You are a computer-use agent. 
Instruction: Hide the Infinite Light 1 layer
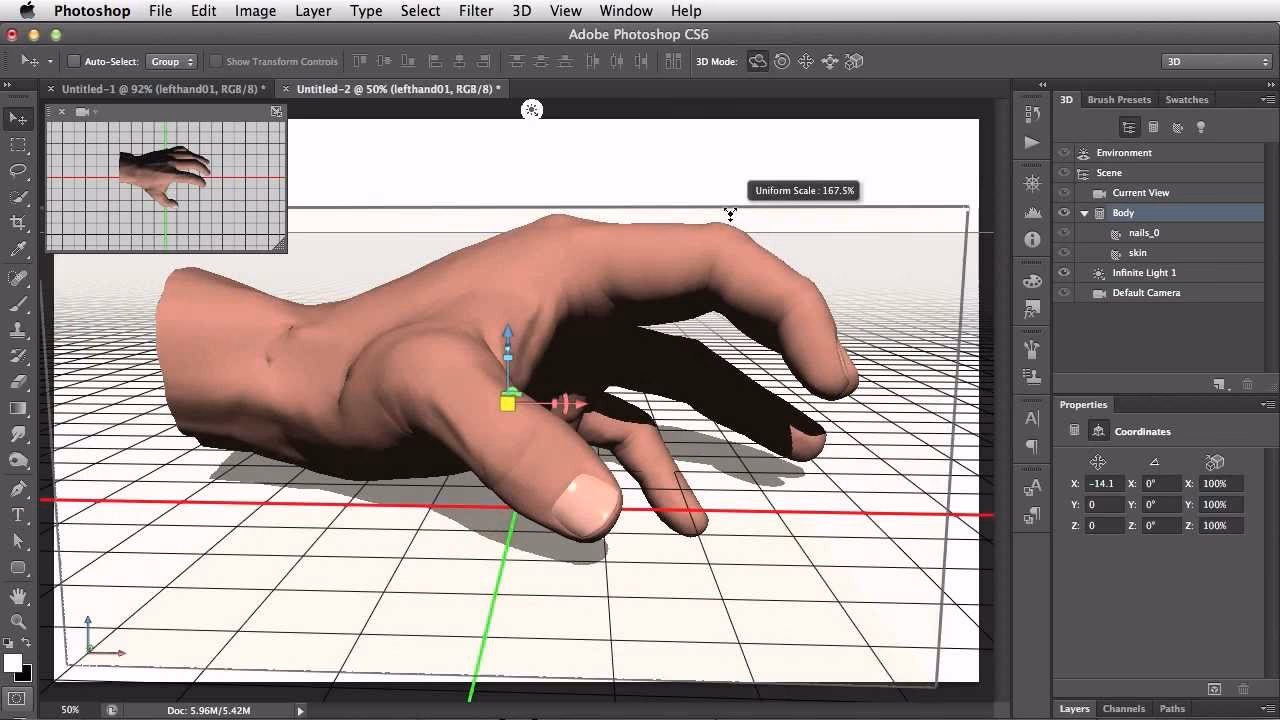(1064, 272)
